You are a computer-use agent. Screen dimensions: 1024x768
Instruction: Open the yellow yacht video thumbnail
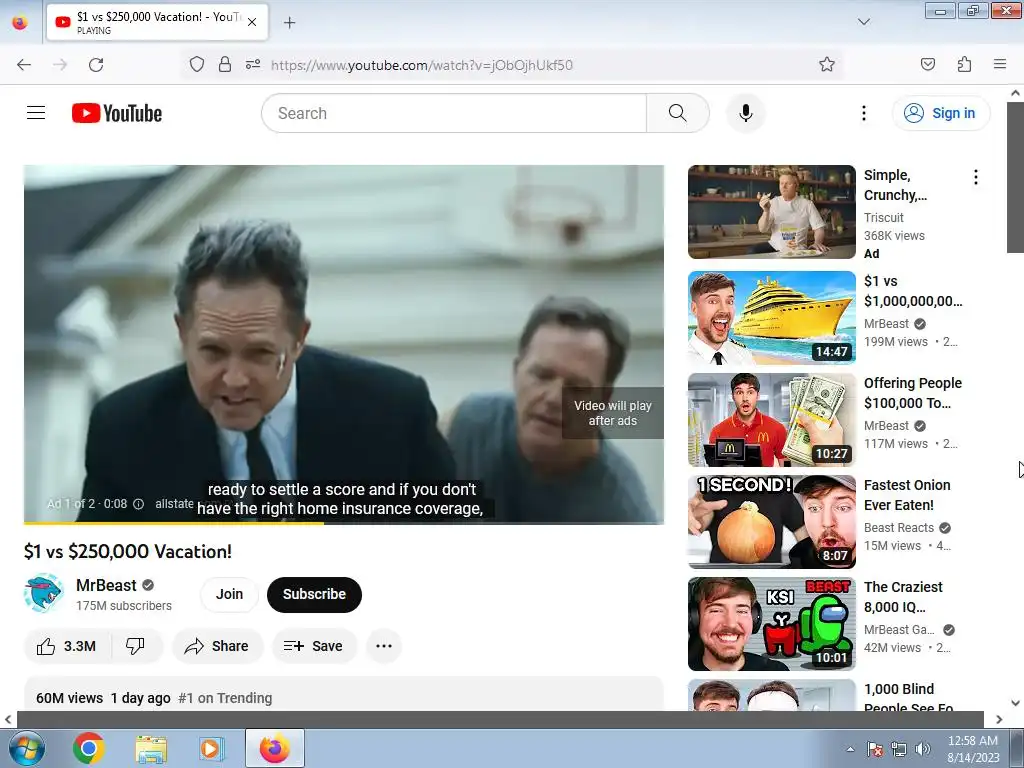click(x=771, y=318)
